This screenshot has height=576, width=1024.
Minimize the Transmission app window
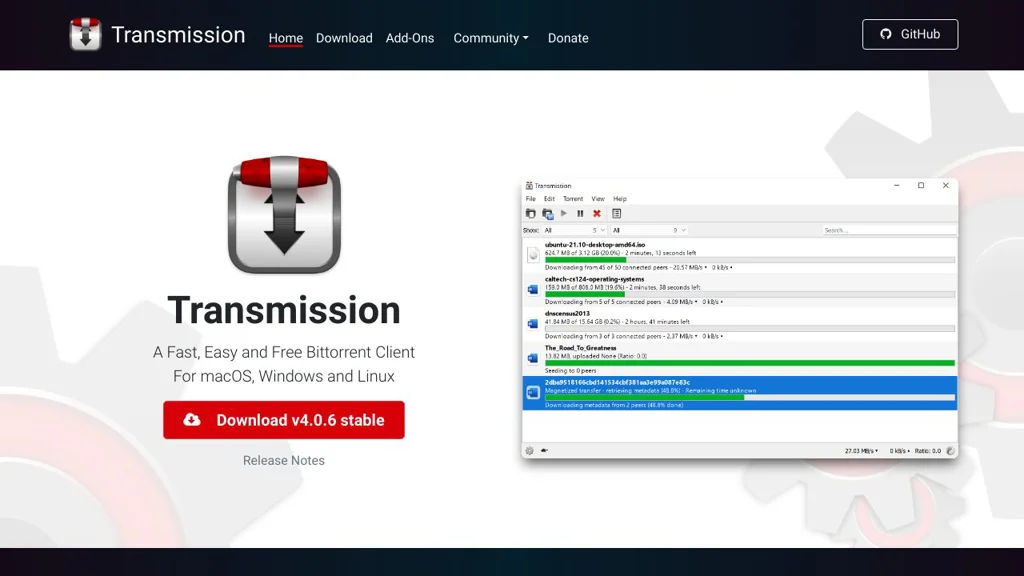click(897, 185)
